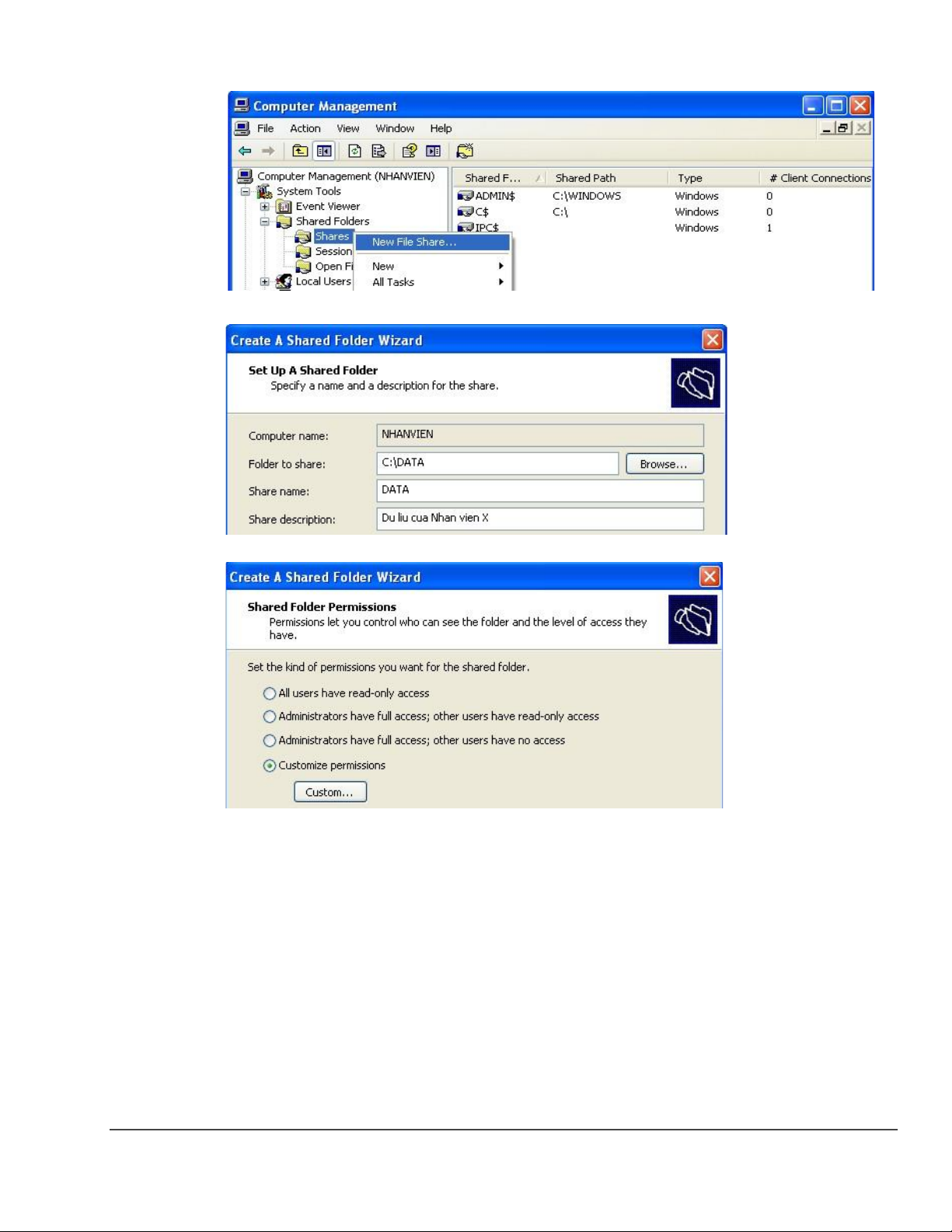Viewport: 952px width, 1232px height.
Task: Click the Refresh toolbar icon
Action: click(x=354, y=151)
